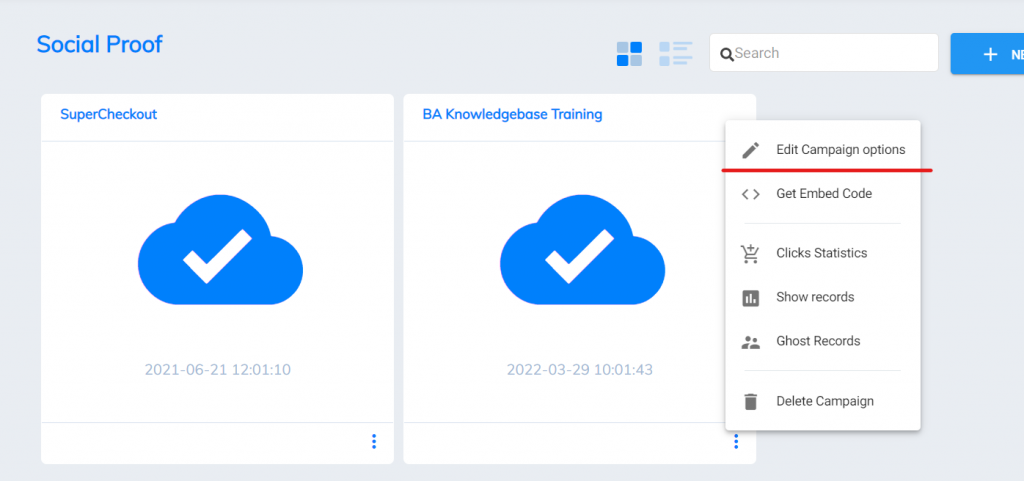Open the BA Knowledgebase Training three-dot menu
The image size is (1024, 481).
point(736,442)
